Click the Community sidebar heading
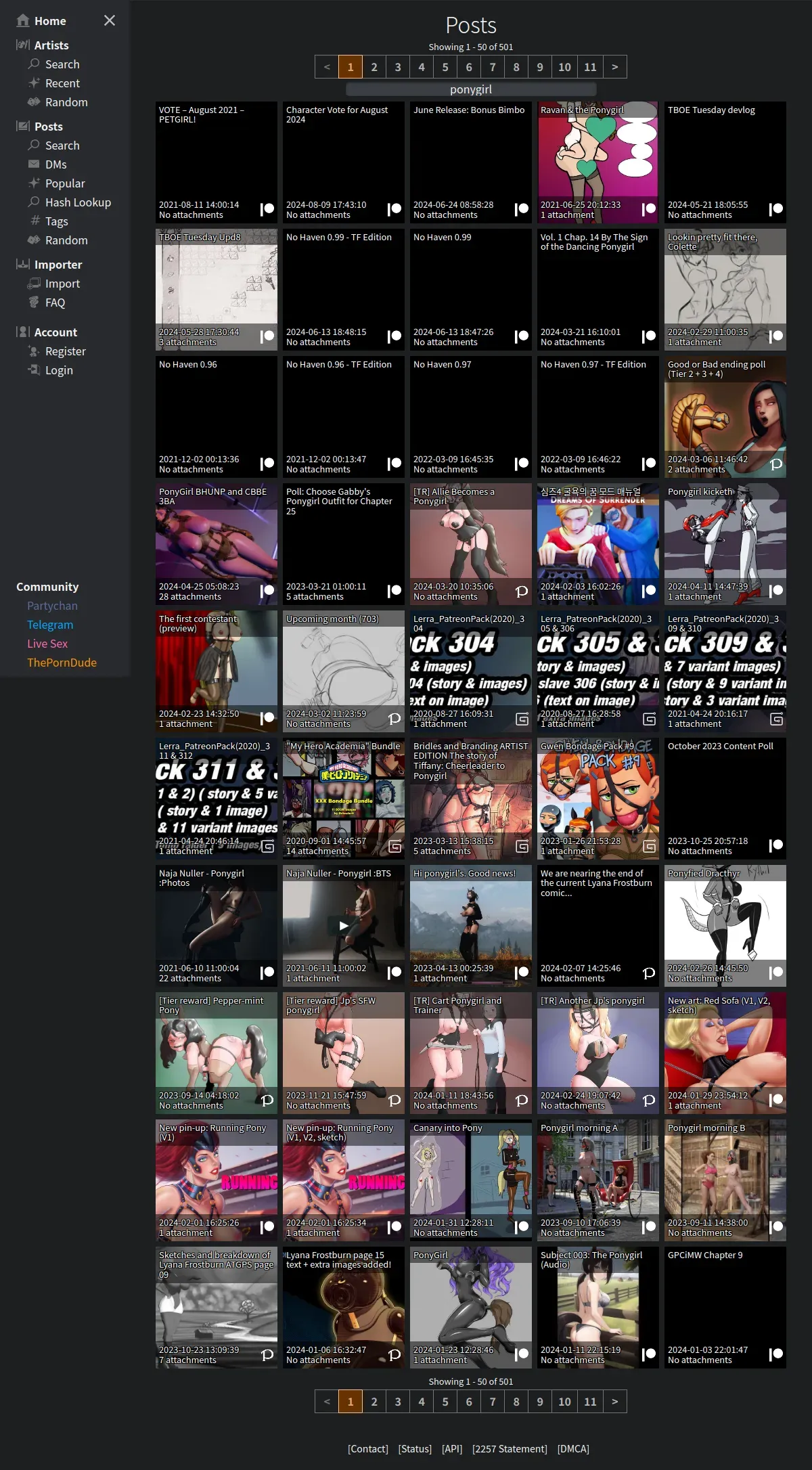The height and width of the screenshot is (1470, 812). (x=47, y=587)
